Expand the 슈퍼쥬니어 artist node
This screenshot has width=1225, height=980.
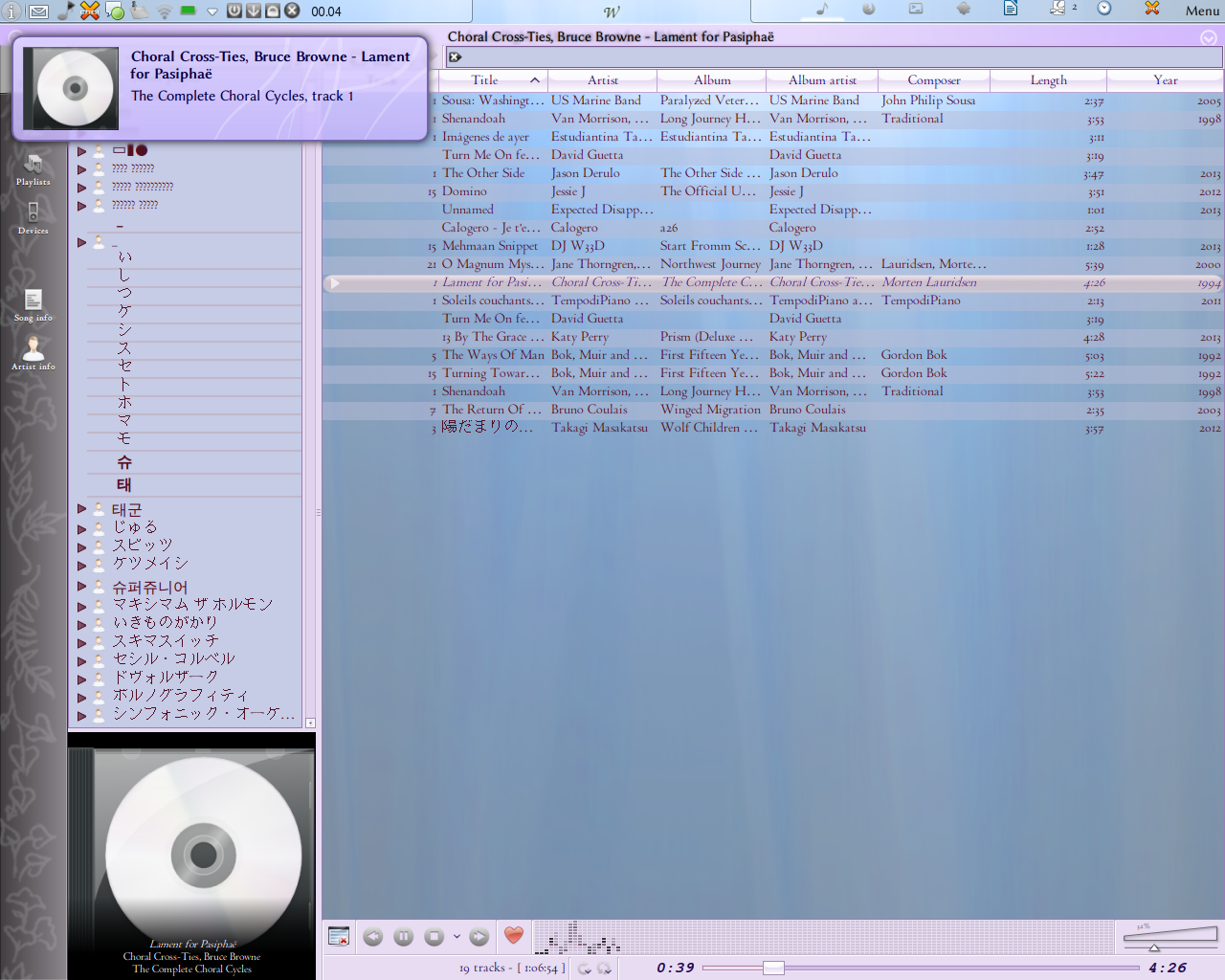point(82,587)
